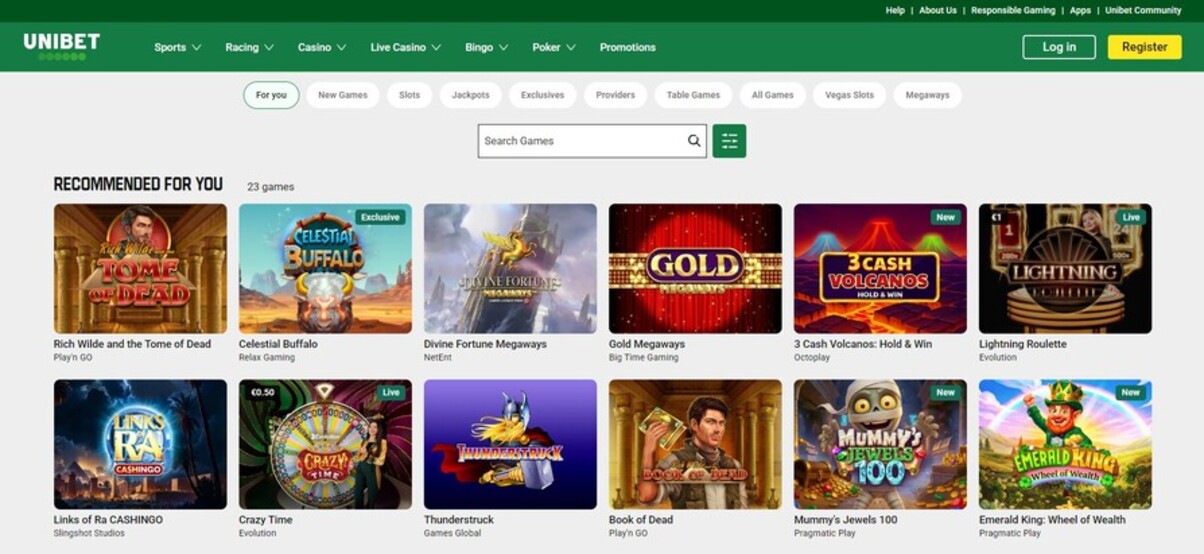Open the Lightning Roulette live thumbnail
This screenshot has height=554, width=1204.
point(1065,268)
